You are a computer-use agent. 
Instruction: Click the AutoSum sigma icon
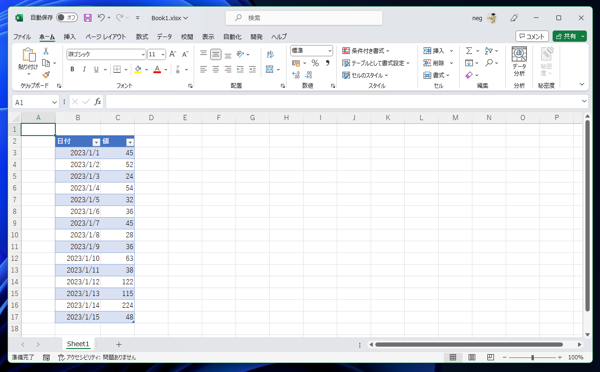(x=469, y=51)
